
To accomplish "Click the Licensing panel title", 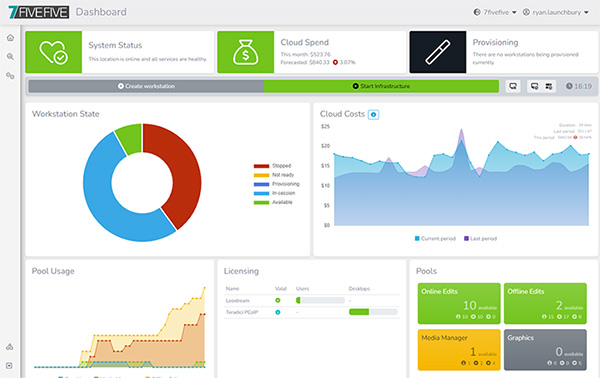I will pyautogui.click(x=241, y=271).
